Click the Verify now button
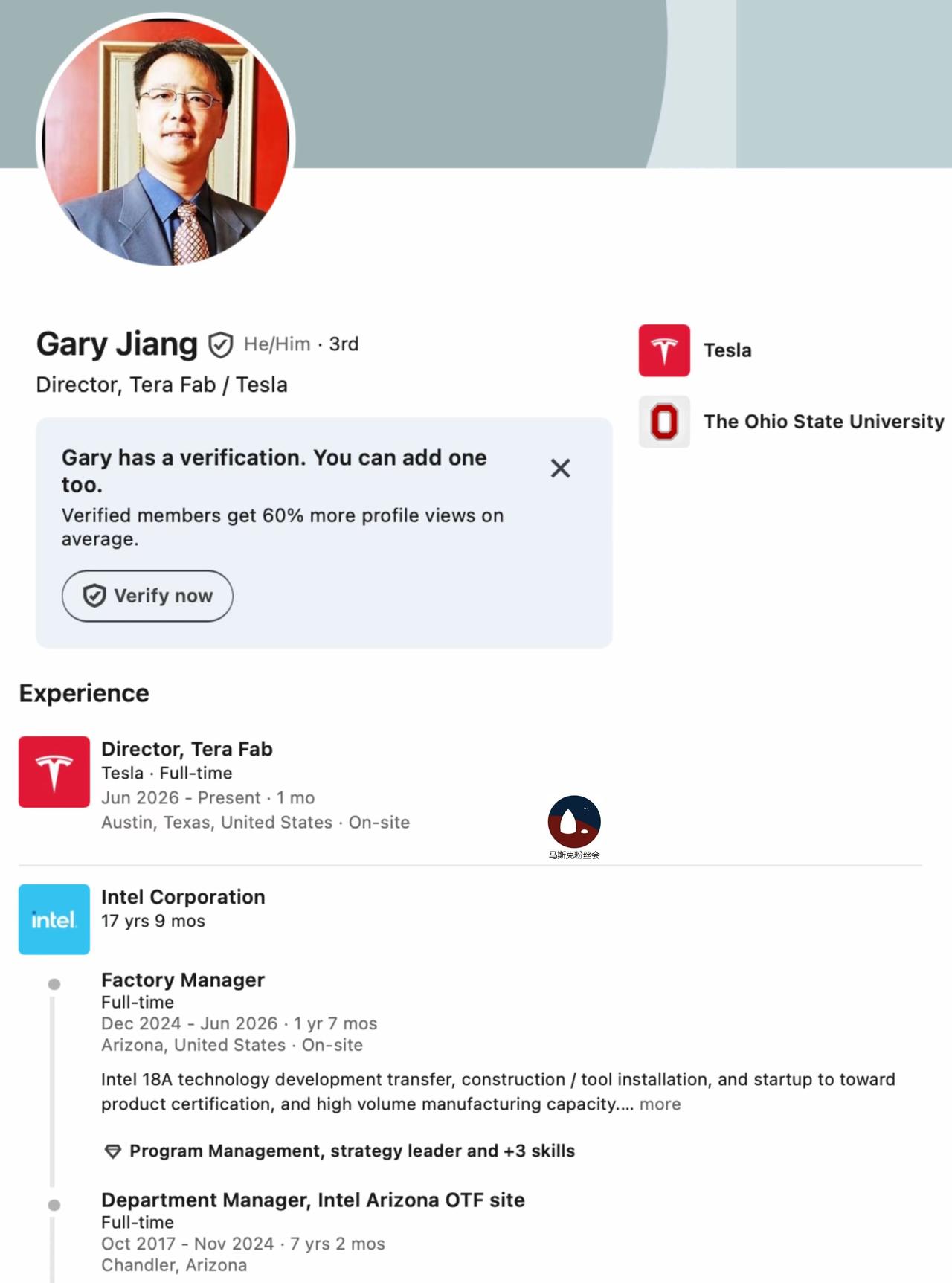The image size is (952, 1283). (147, 596)
